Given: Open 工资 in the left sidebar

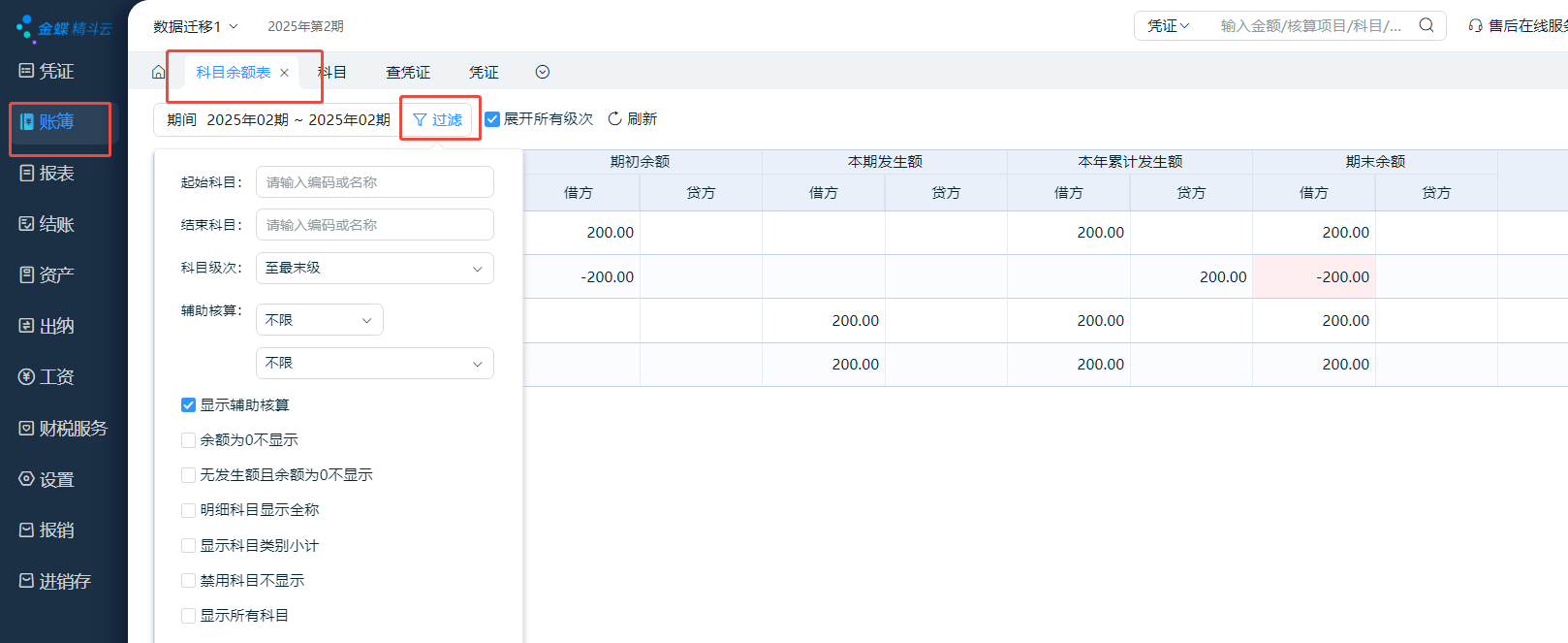Looking at the screenshot, I should click(56, 377).
